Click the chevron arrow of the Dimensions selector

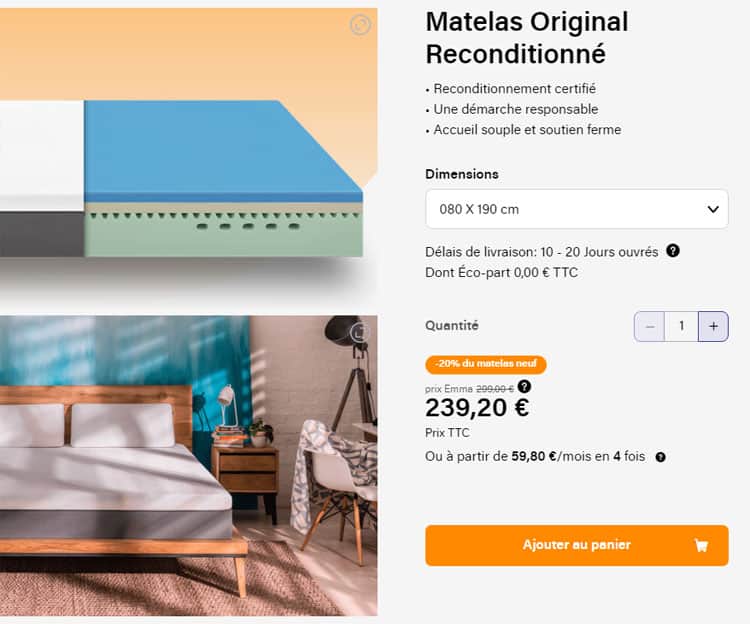tap(713, 209)
